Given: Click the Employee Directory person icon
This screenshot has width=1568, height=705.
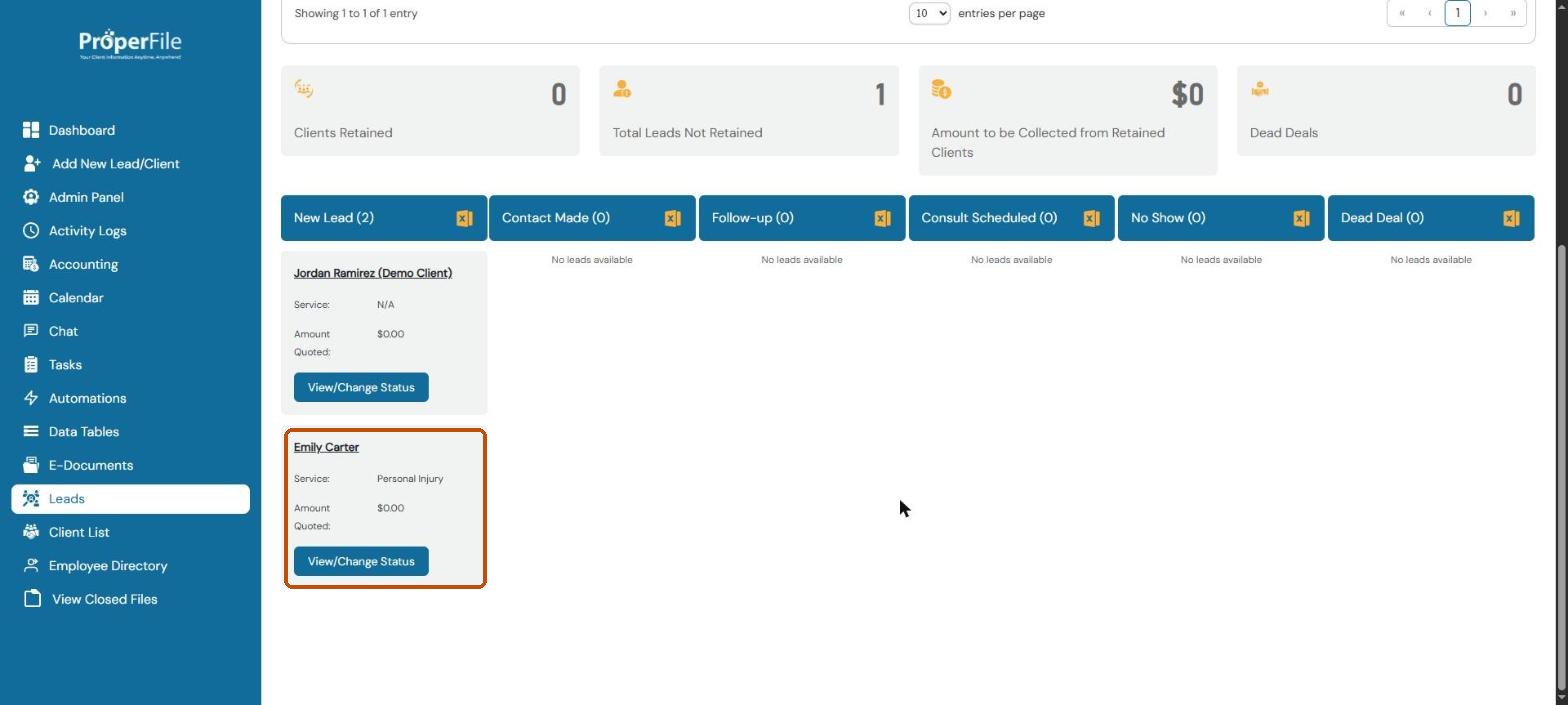Looking at the screenshot, I should 31,566.
